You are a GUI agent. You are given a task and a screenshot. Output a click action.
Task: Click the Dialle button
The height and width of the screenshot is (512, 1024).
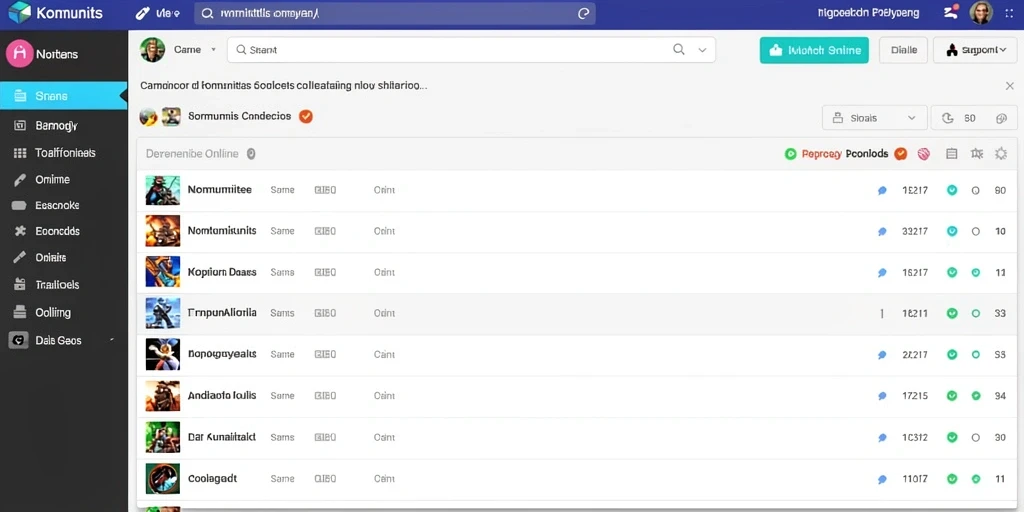[904, 50]
